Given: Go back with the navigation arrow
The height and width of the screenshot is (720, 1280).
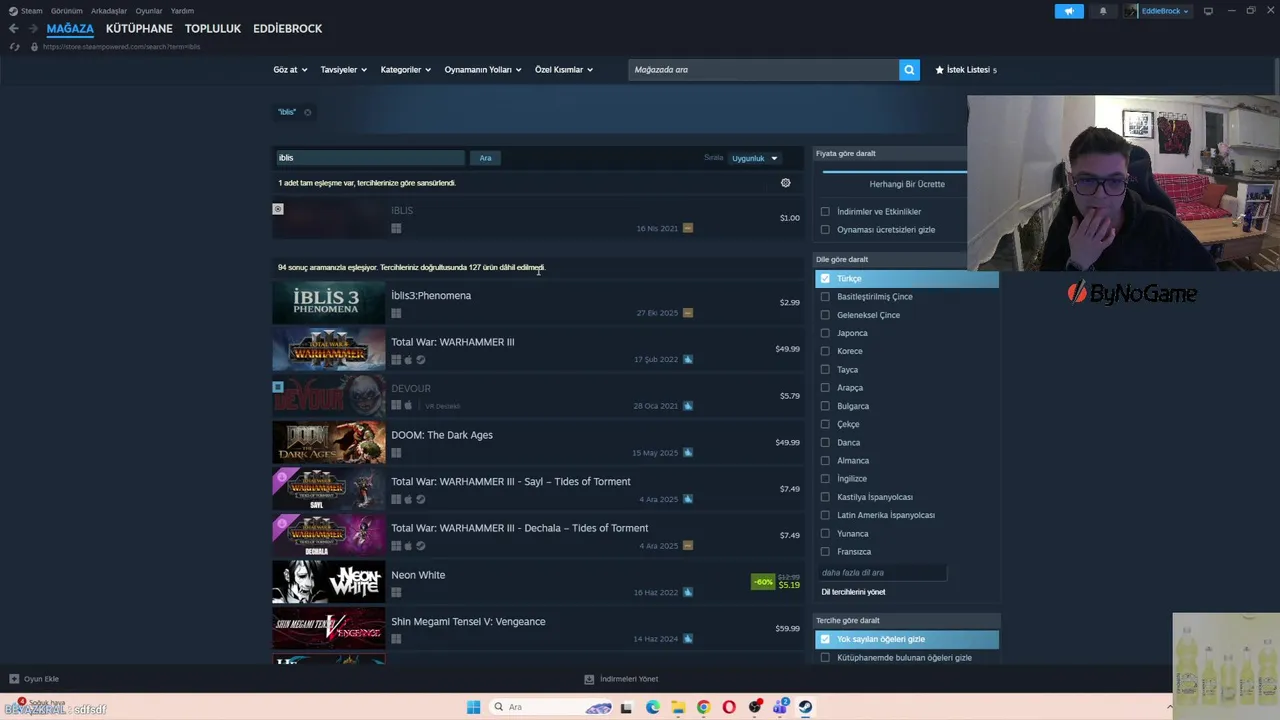Looking at the screenshot, I should click(14, 29).
